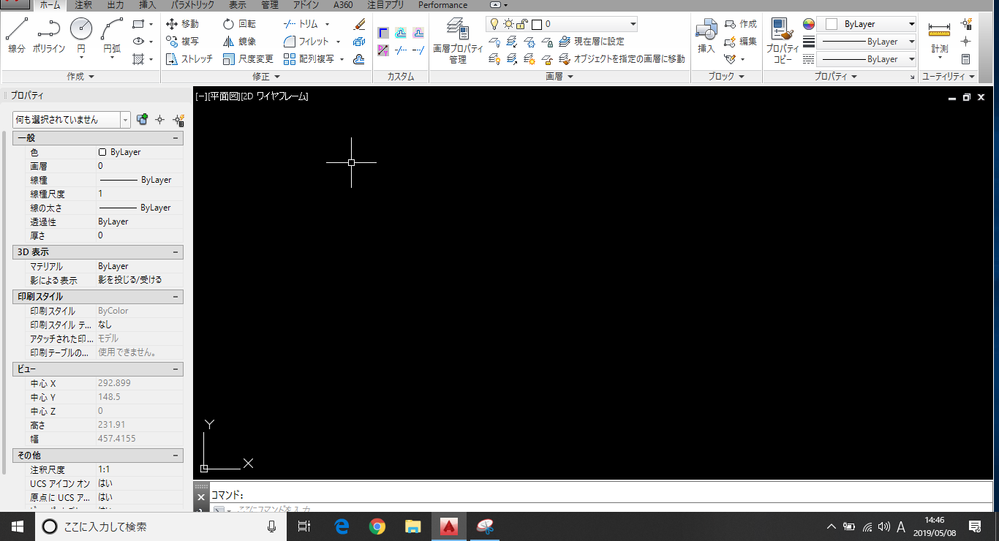Click the トリム (Trim) tool

[301, 24]
